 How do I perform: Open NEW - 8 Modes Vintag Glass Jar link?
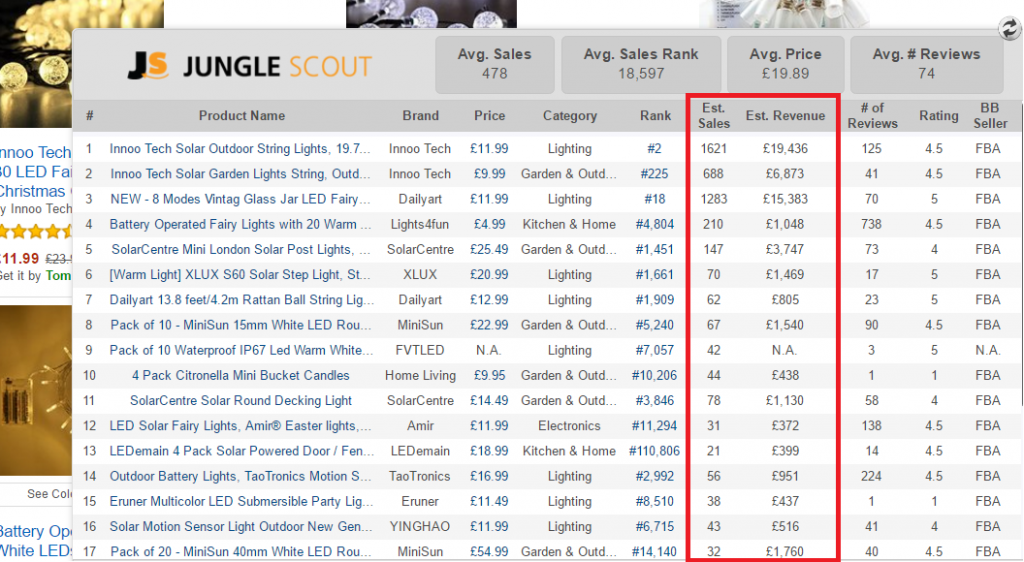tap(240, 199)
